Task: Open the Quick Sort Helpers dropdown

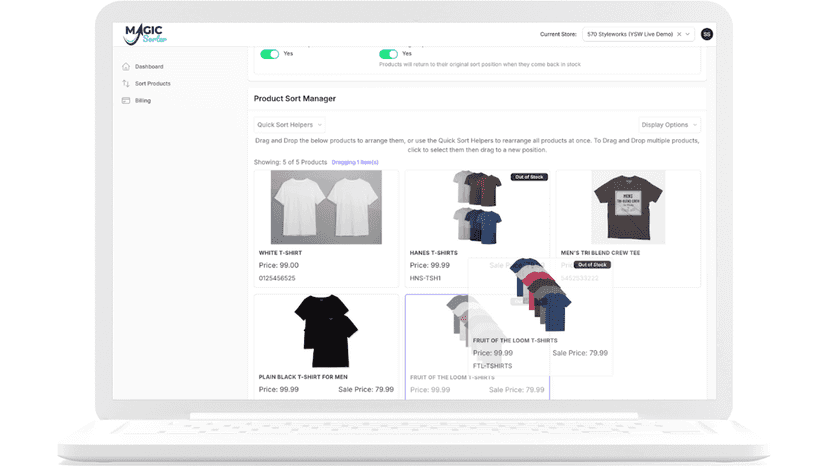Action: click(289, 125)
